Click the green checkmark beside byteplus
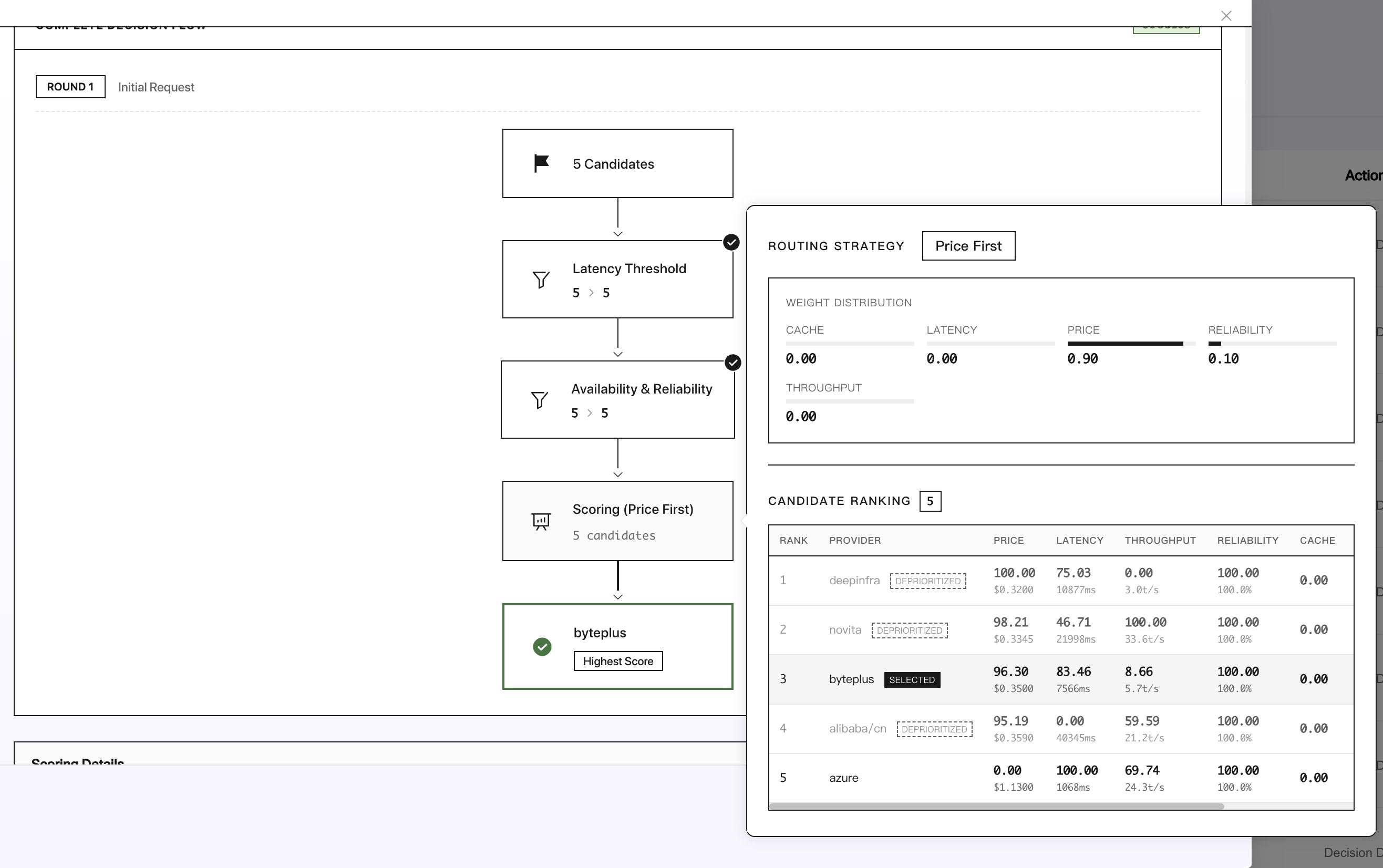The height and width of the screenshot is (868, 1383). [542, 647]
